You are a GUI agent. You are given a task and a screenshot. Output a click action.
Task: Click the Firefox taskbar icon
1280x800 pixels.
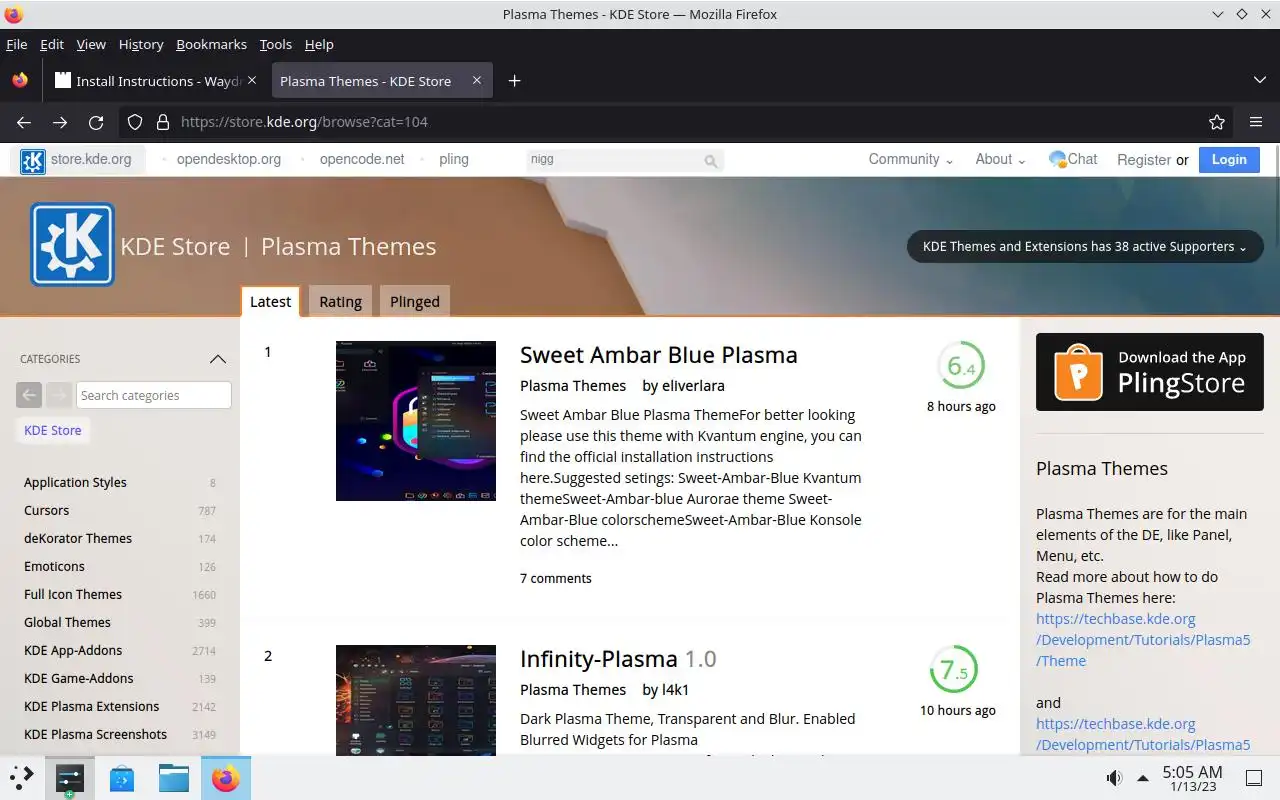(x=226, y=778)
